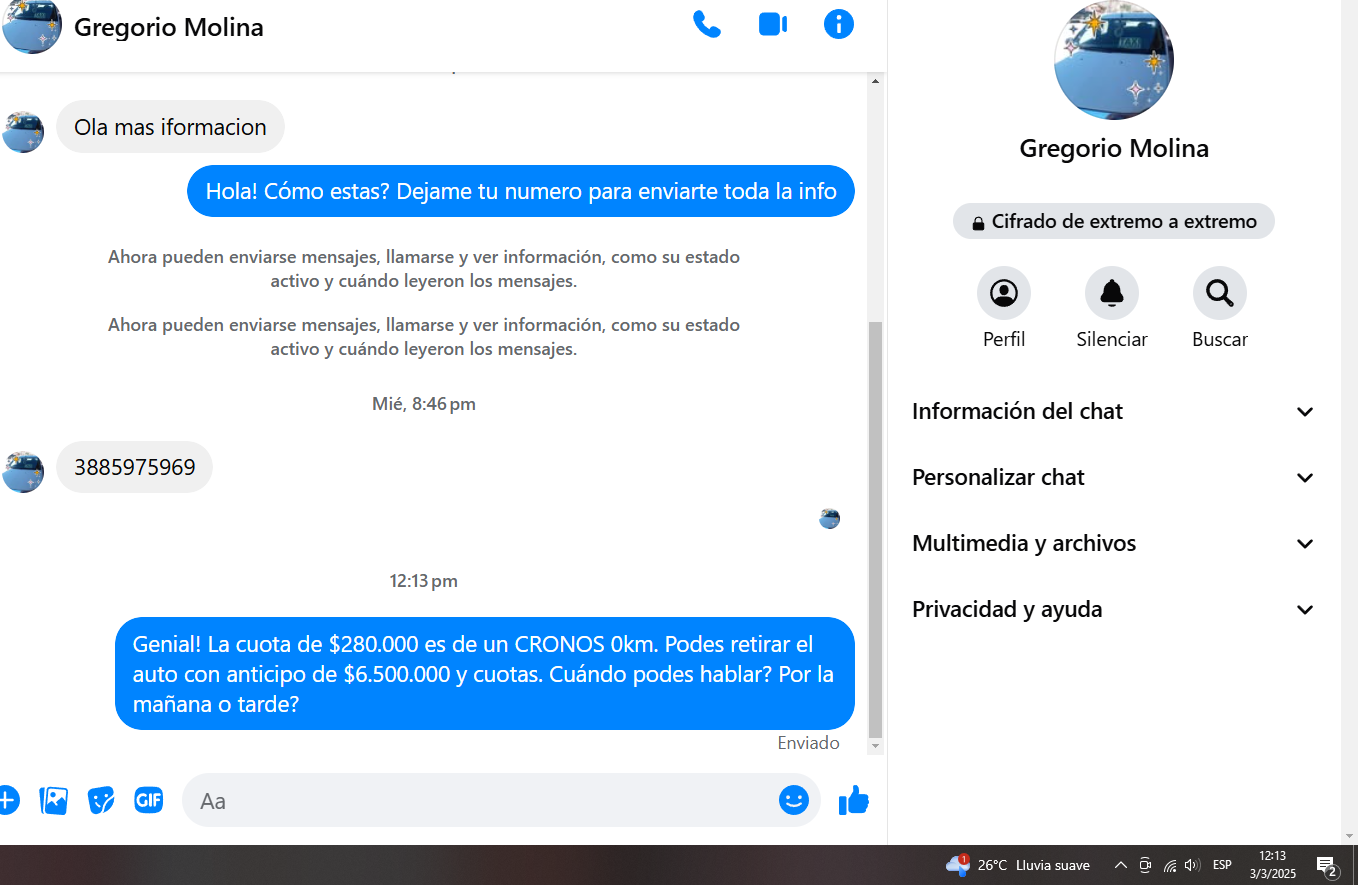This screenshot has width=1358, height=885.
Task: Click the Cifrado de extremo a extremo badge
Action: (x=1113, y=222)
